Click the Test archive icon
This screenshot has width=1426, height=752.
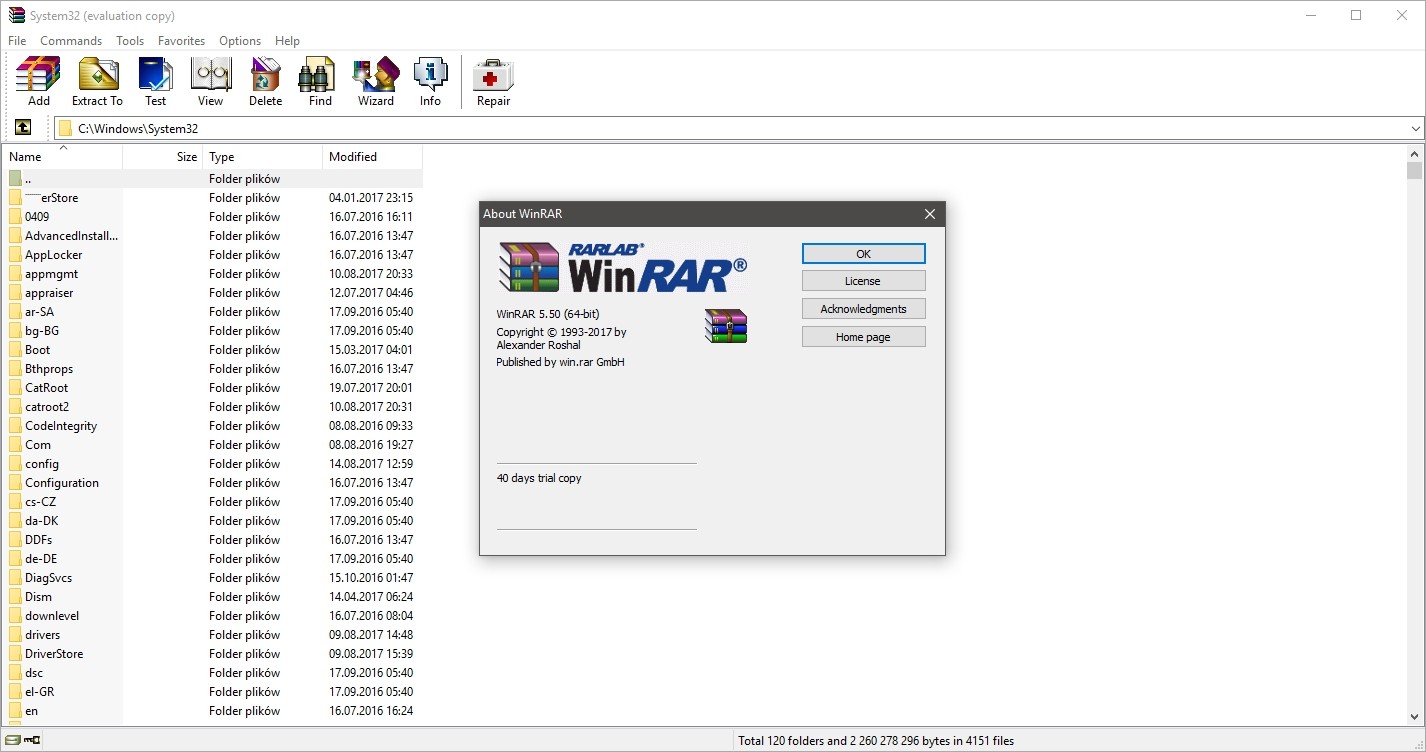[156, 74]
